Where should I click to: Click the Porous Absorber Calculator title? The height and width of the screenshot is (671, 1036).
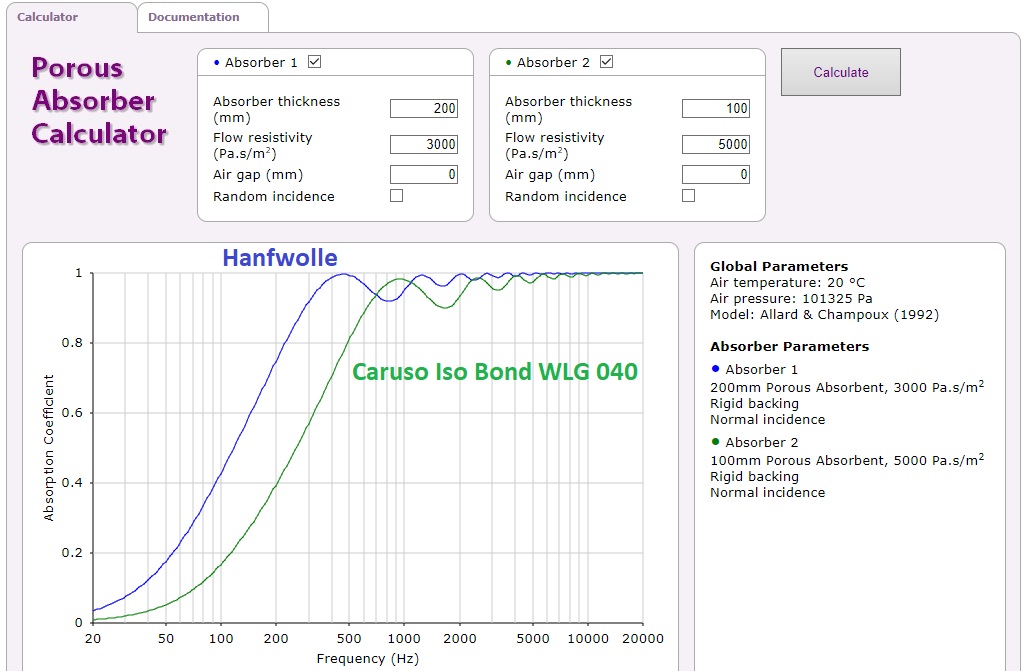99,101
